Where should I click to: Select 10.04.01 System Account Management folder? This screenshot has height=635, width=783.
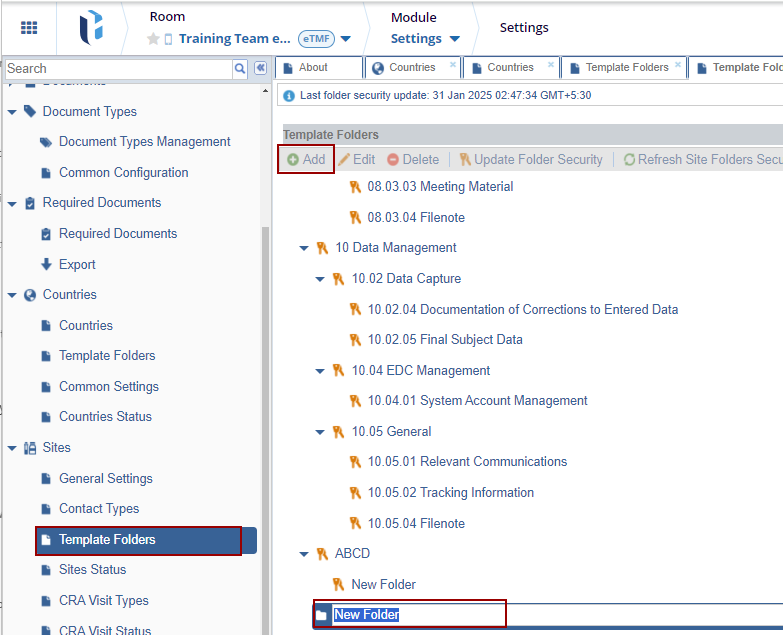click(477, 401)
